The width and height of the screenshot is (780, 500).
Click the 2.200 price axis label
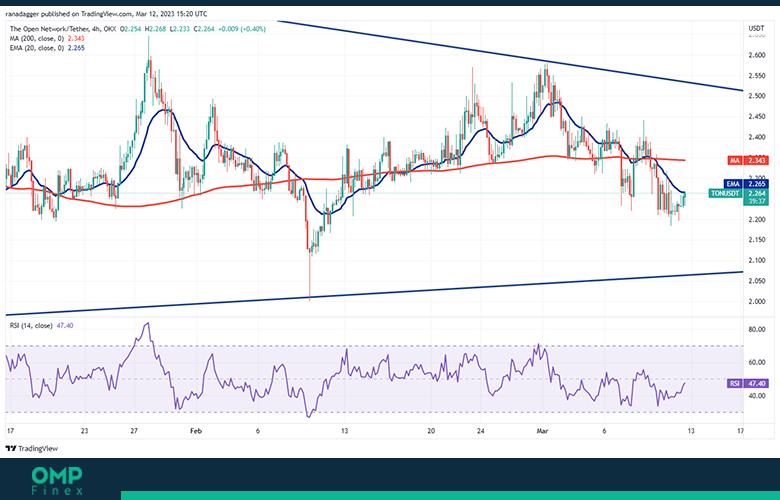click(757, 219)
